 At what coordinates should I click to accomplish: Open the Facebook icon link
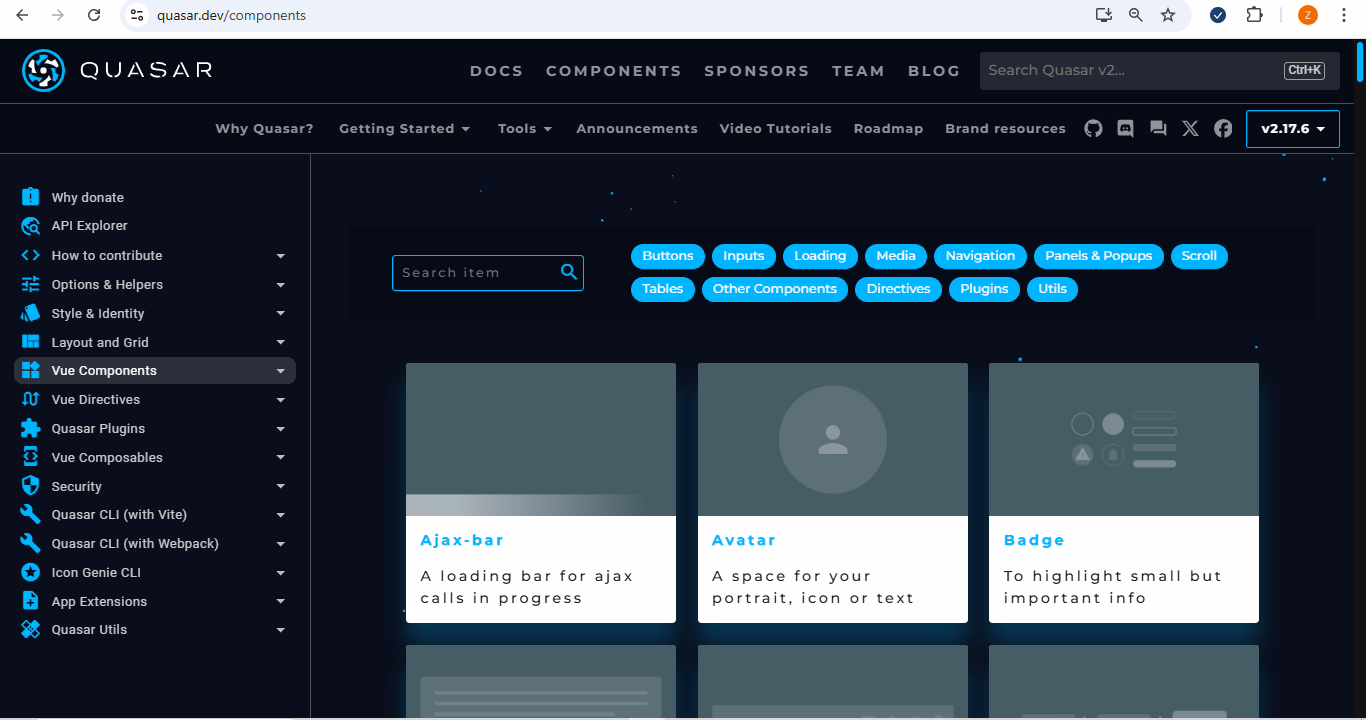(1223, 129)
